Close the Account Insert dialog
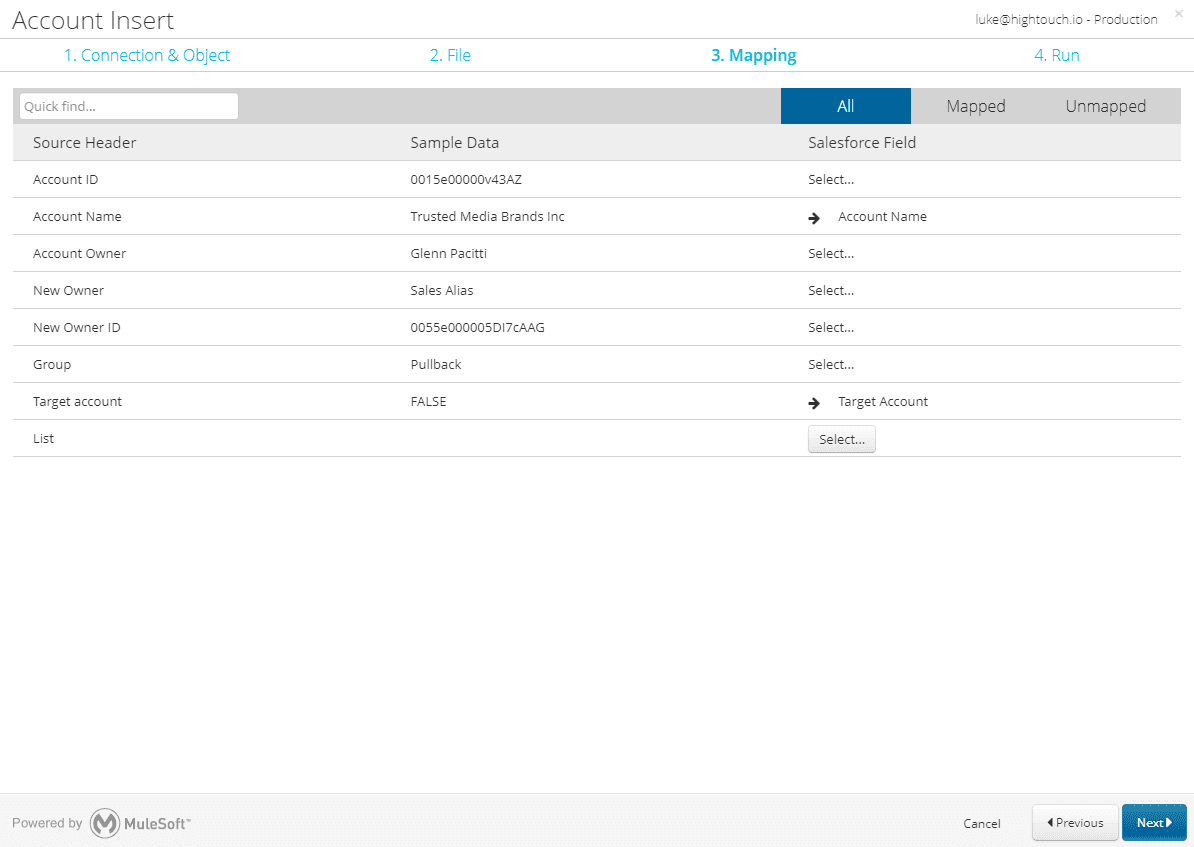1194x847 pixels. (x=1178, y=14)
